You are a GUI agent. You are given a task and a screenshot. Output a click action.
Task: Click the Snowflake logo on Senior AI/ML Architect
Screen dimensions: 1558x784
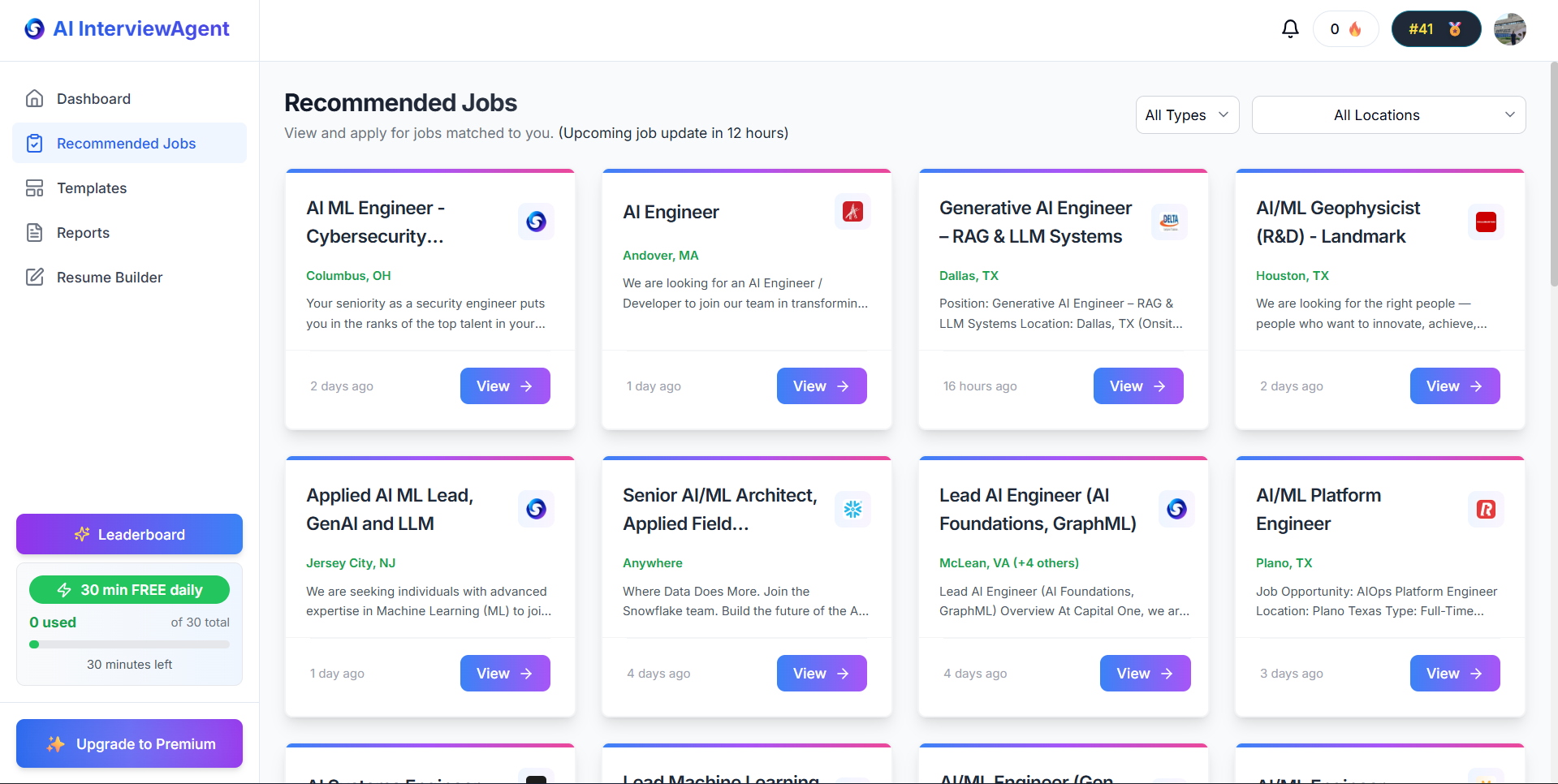tap(852, 509)
